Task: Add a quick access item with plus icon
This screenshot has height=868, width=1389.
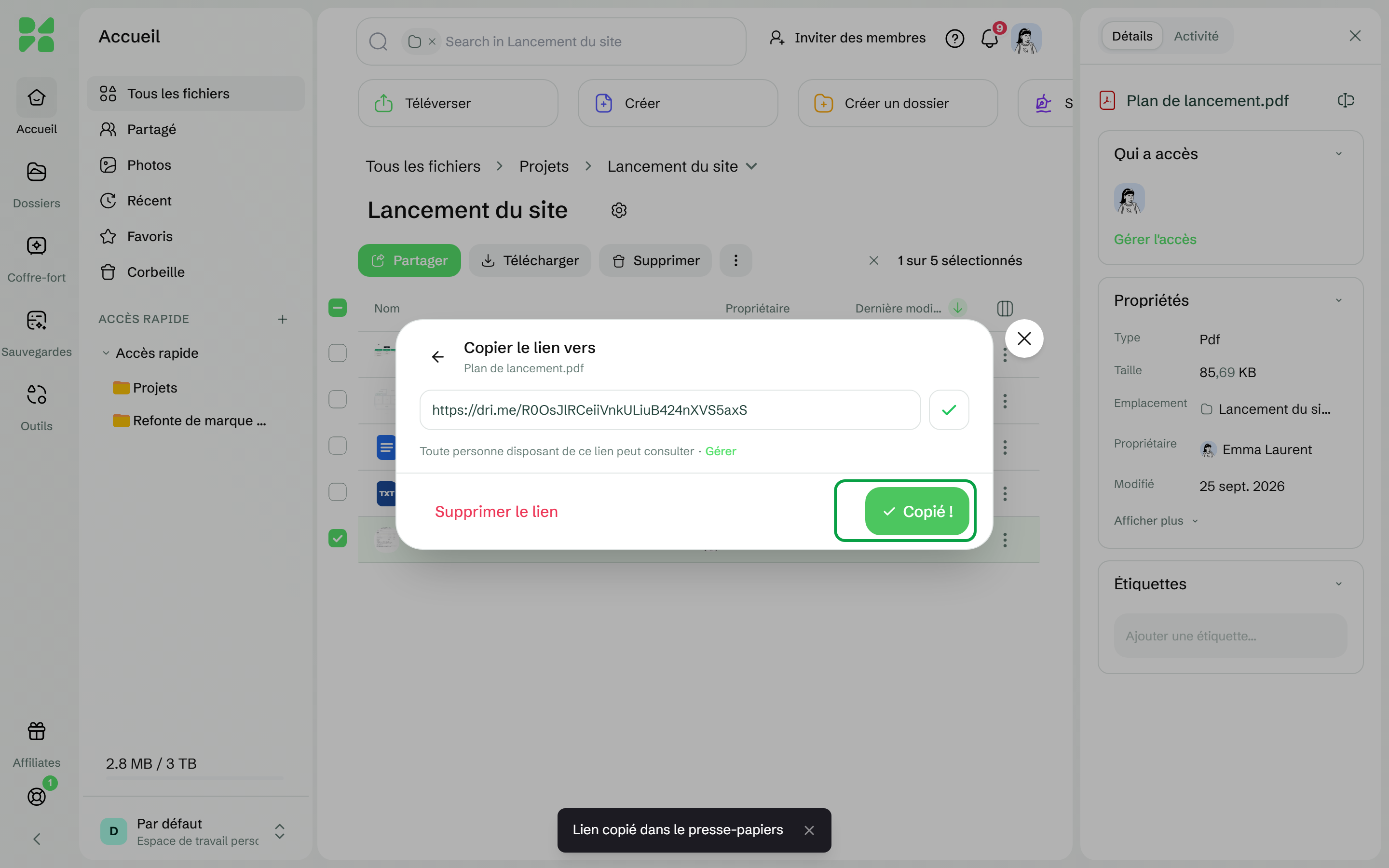Action: tap(283, 319)
